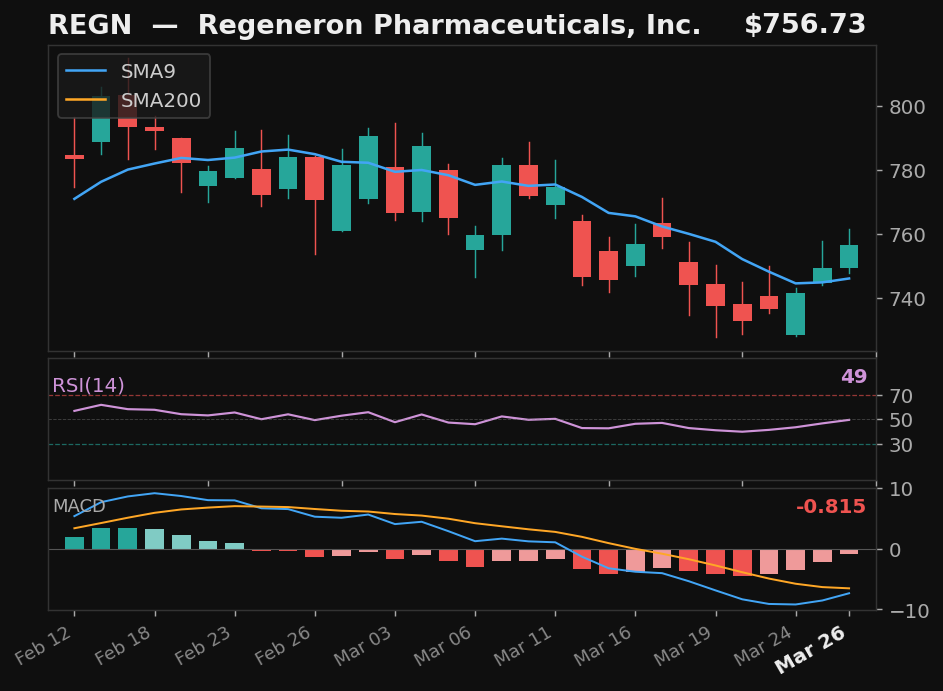Hide the RSI(14) indicator via its label
This screenshot has width=943, height=691.
point(87,382)
